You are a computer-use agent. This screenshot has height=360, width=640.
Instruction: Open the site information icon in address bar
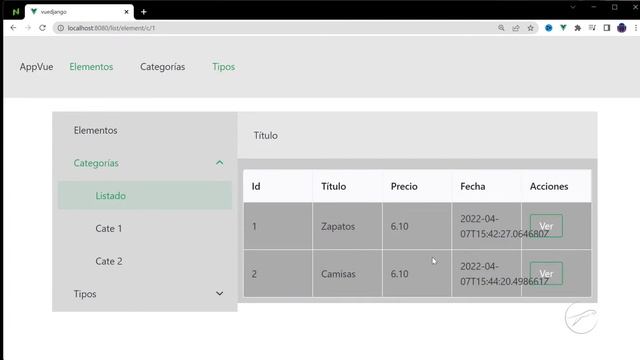pyautogui.click(x=60, y=28)
